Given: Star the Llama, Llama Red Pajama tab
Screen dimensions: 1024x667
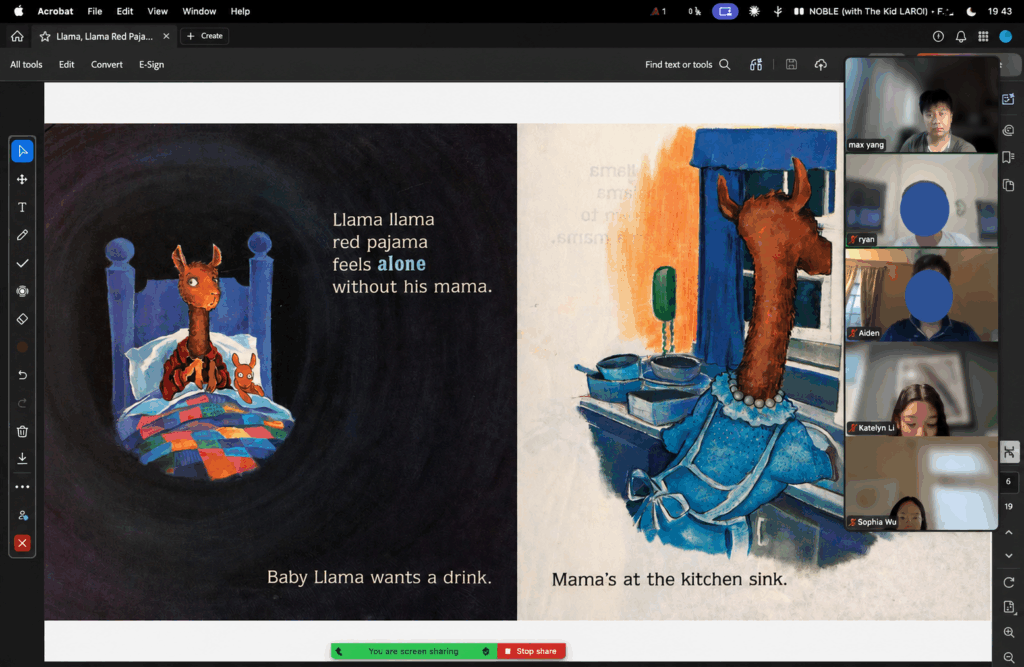Looking at the screenshot, I should click(x=45, y=37).
